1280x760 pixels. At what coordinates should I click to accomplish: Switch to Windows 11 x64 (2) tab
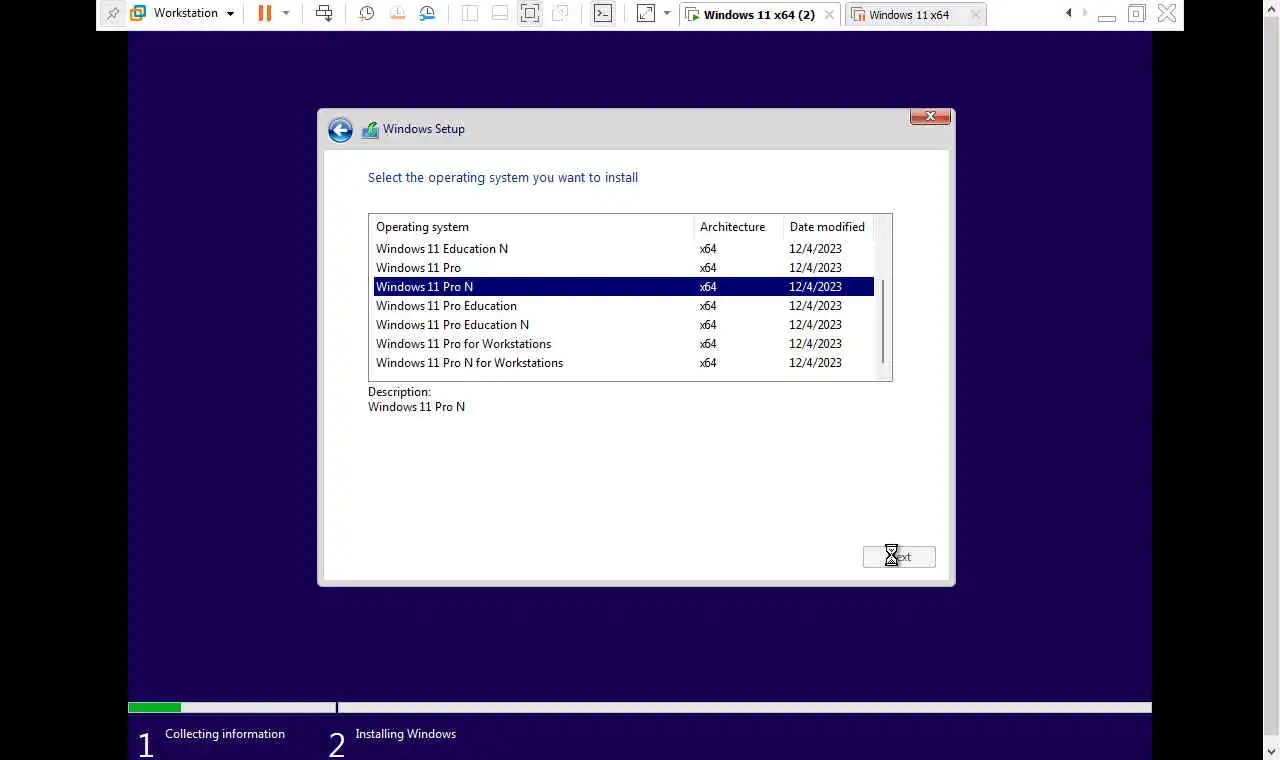(x=759, y=15)
